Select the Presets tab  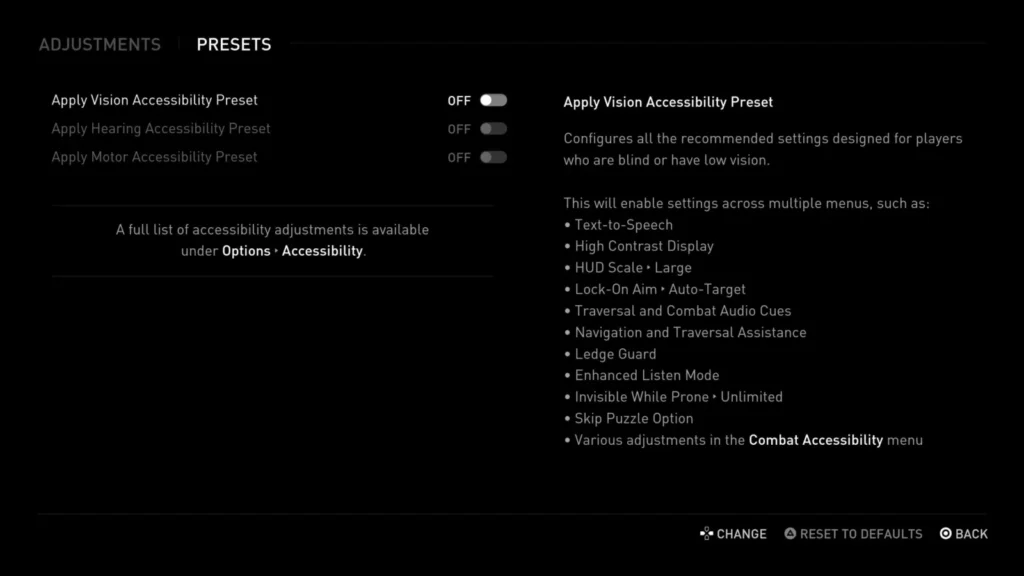point(234,44)
